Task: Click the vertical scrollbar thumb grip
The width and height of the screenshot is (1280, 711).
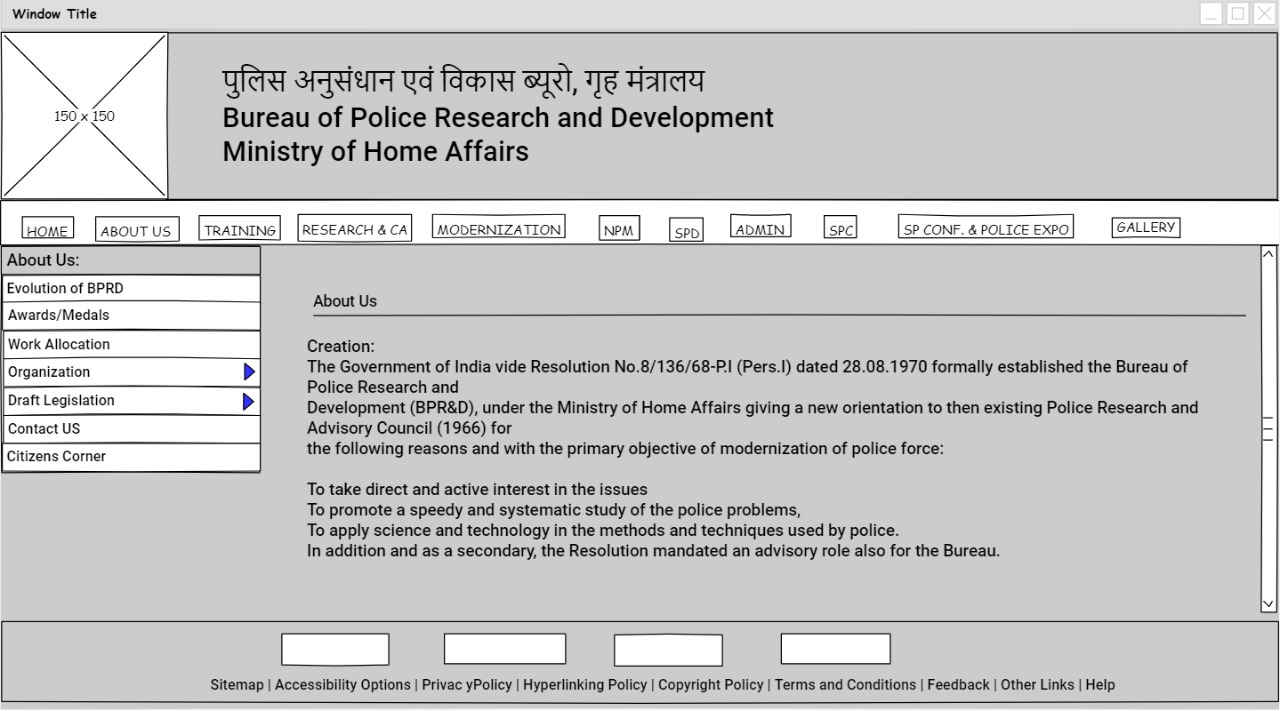Action: coord(1269,429)
